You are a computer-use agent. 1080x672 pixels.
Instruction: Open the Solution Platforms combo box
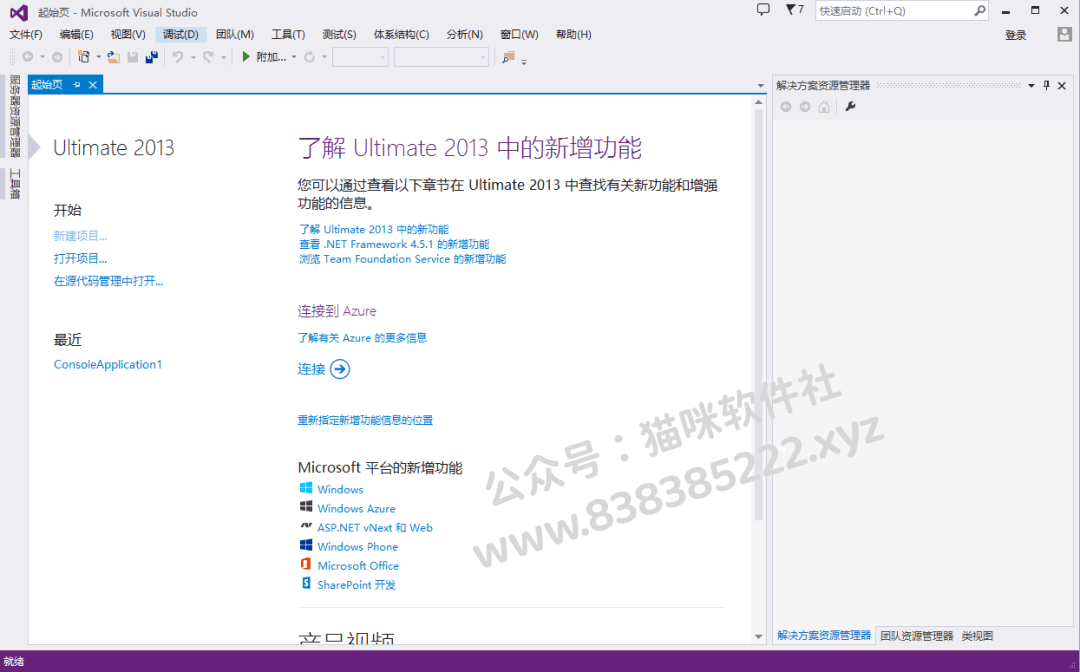(x=442, y=57)
